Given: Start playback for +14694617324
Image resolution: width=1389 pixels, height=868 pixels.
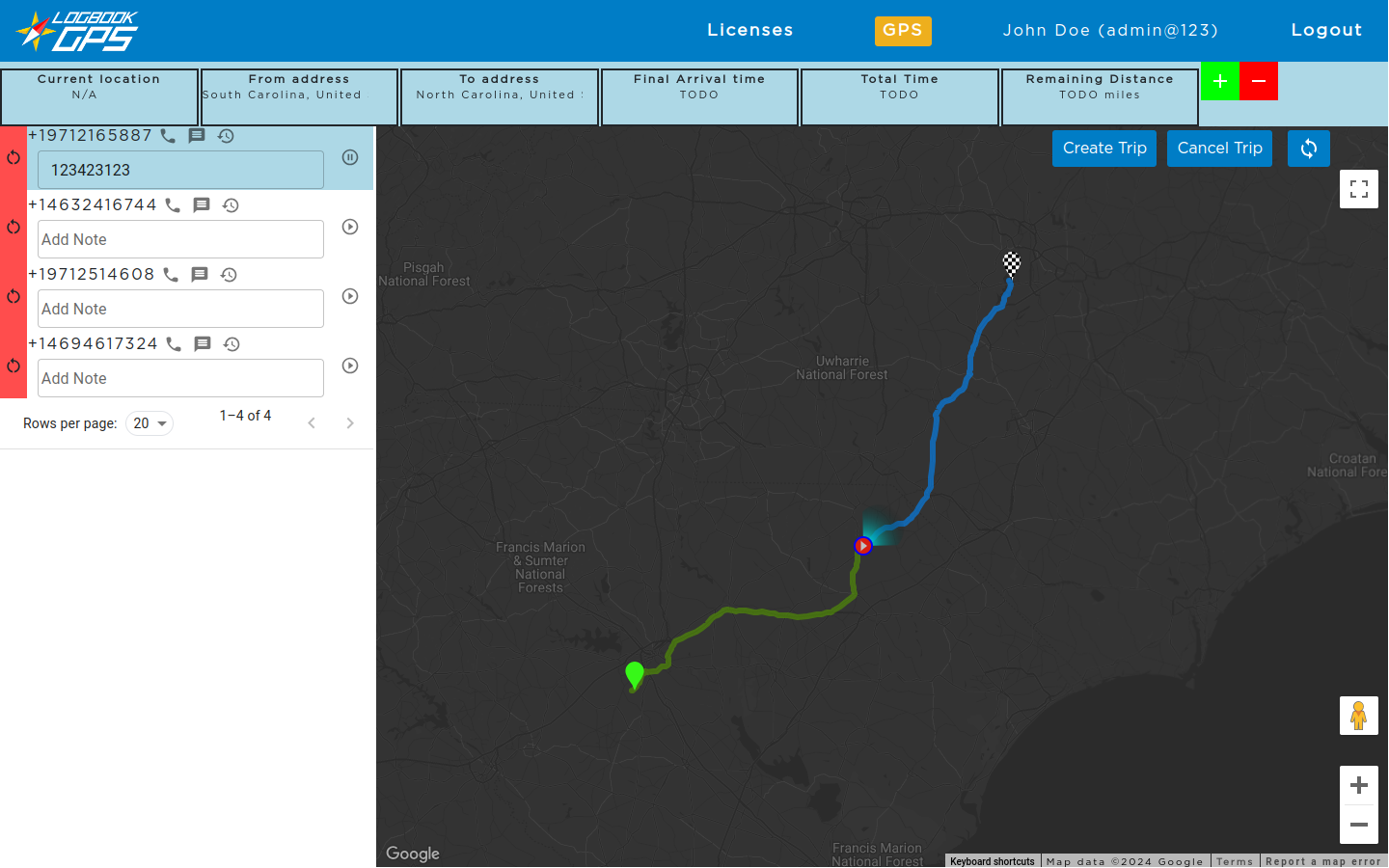Looking at the screenshot, I should (x=350, y=366).
